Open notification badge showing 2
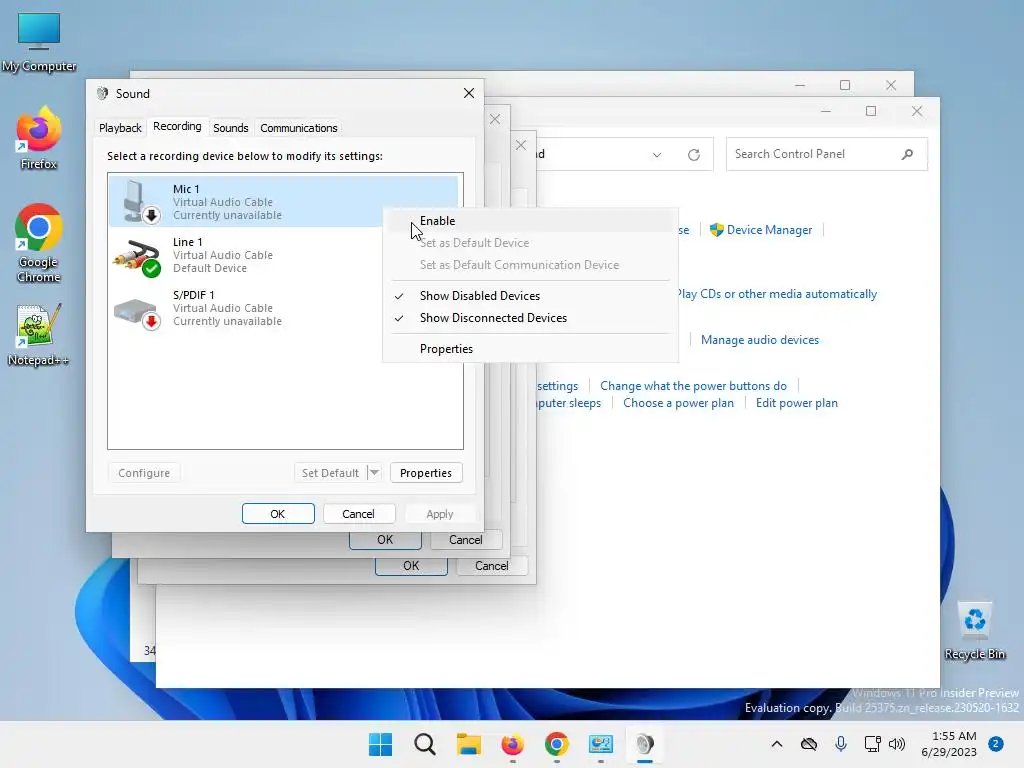 996,744
